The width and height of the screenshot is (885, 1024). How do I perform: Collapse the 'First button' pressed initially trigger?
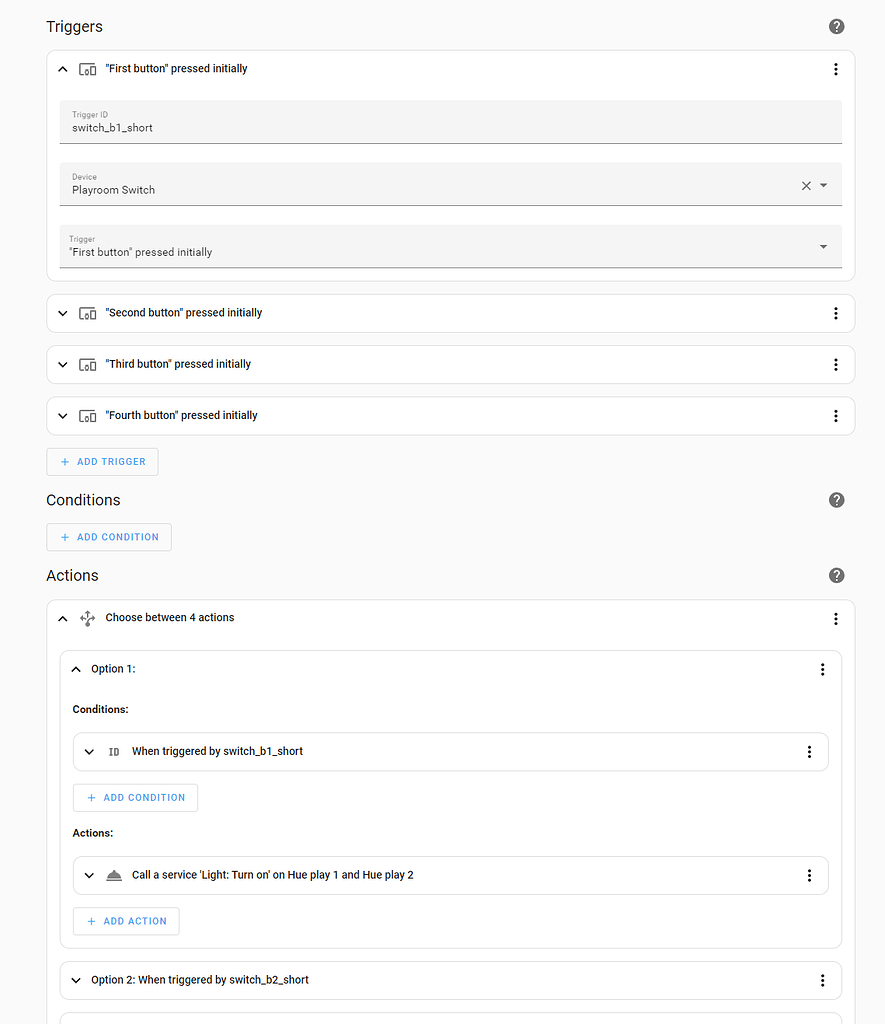[62, 68]
